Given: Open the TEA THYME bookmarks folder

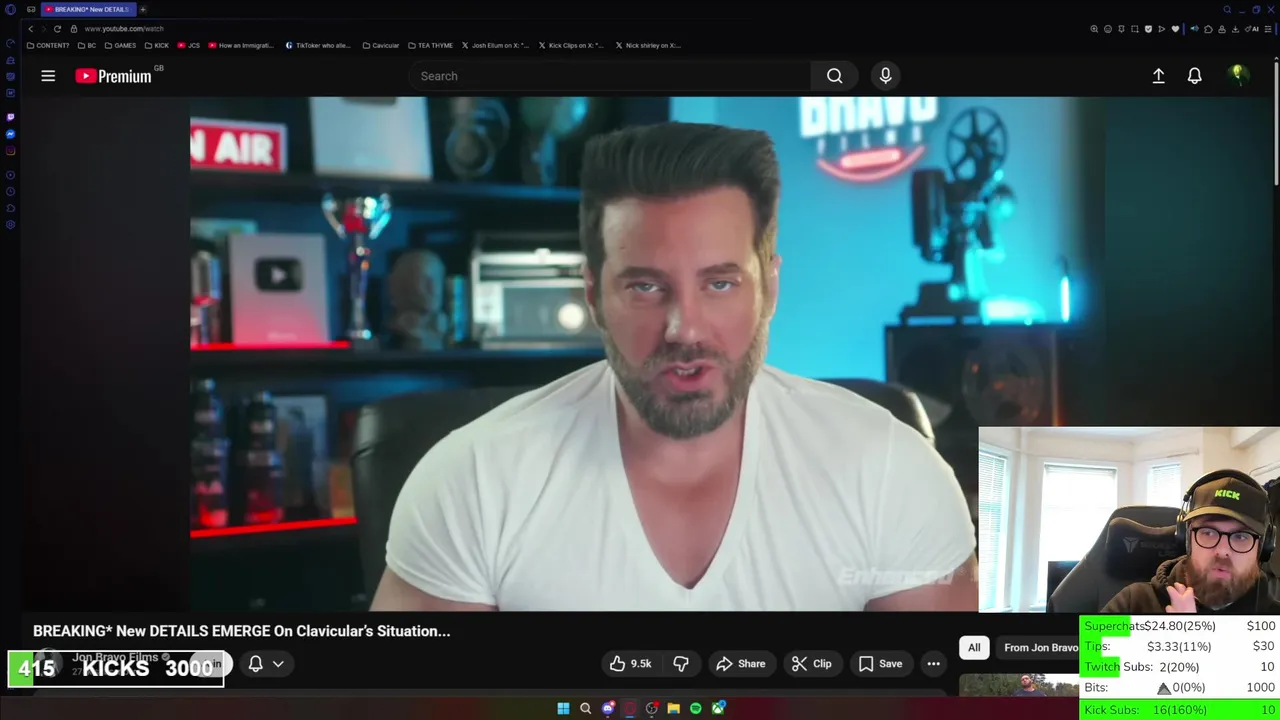Looking at the screenshot, I should (429, 45).
